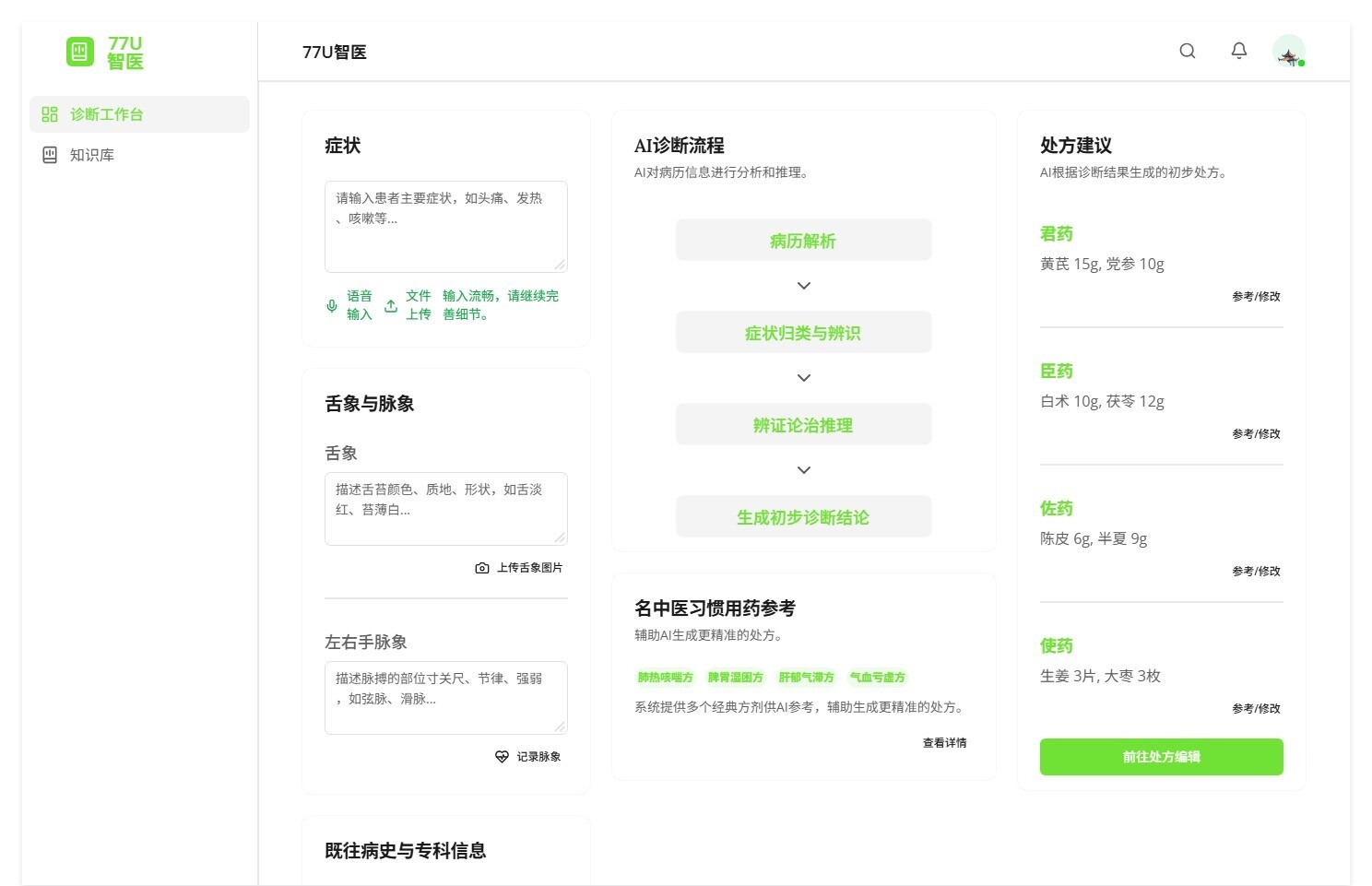
Task: Click the chevron below 病历解析
Action: 804,286
